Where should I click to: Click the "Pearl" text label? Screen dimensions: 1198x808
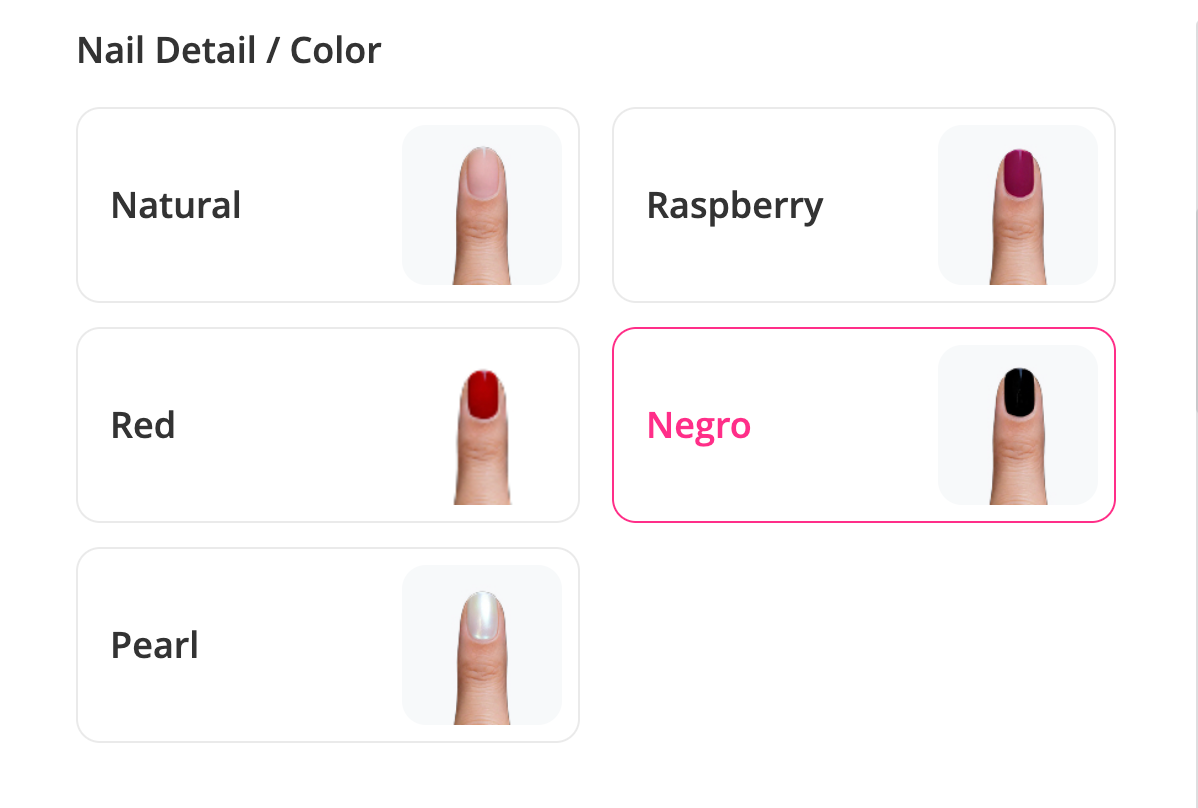coord(155,645)
